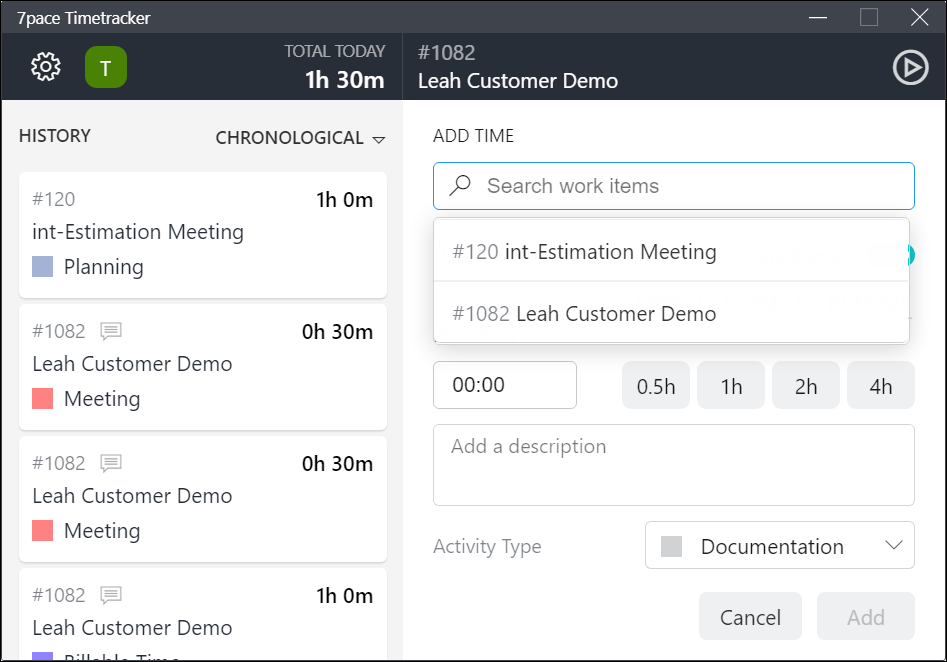Pick the 2h quick time button
This screenshot has width=947, height=662.
(x=806, y=385)
